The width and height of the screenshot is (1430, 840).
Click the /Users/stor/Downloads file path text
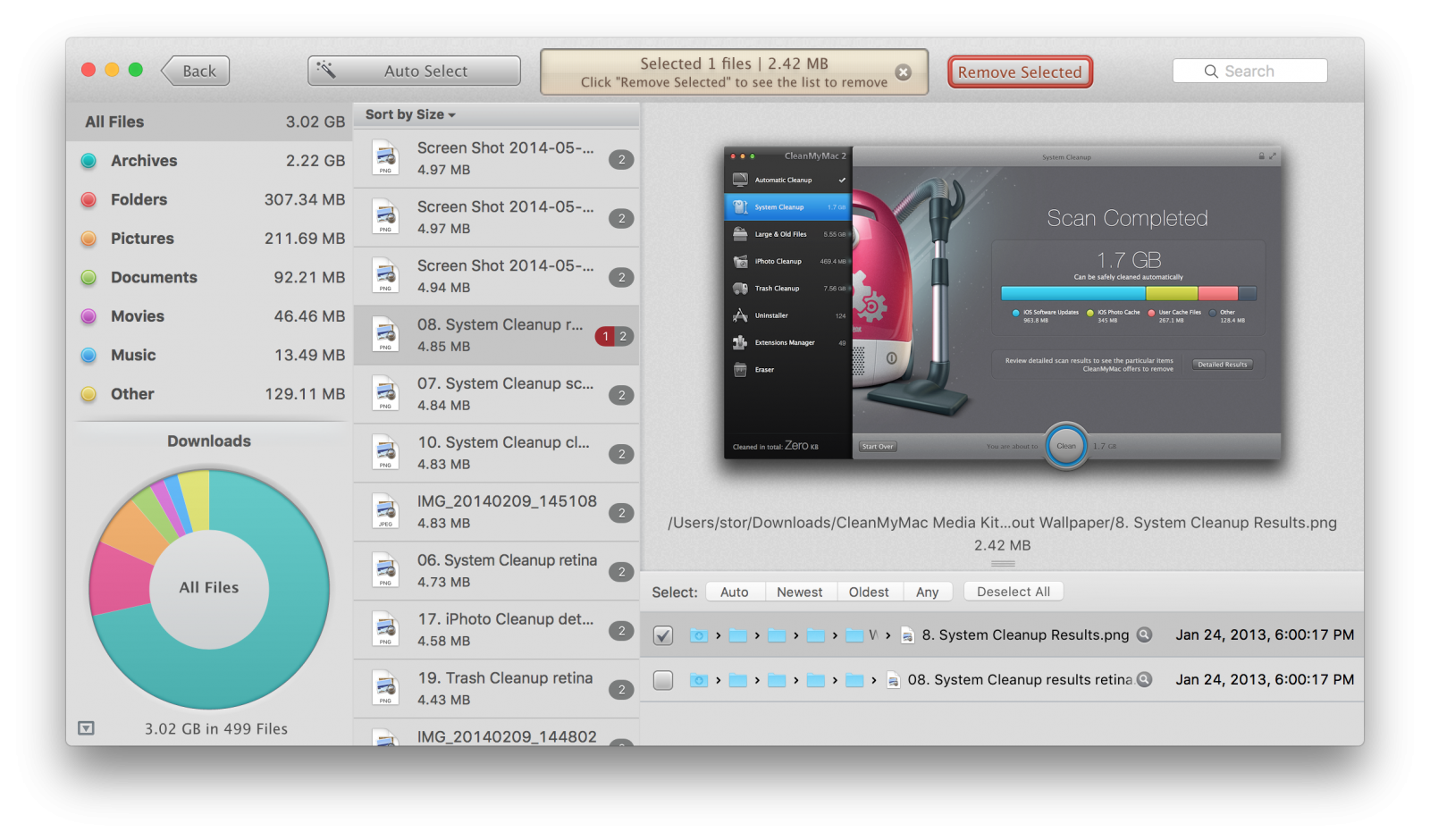[x=1002, y=523]
